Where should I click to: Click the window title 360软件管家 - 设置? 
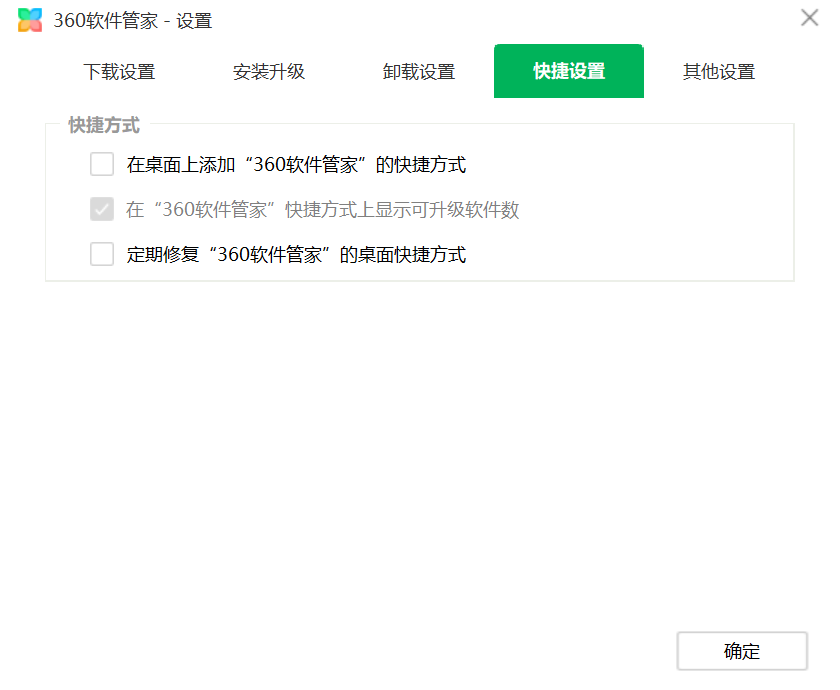tap(133, 21)
